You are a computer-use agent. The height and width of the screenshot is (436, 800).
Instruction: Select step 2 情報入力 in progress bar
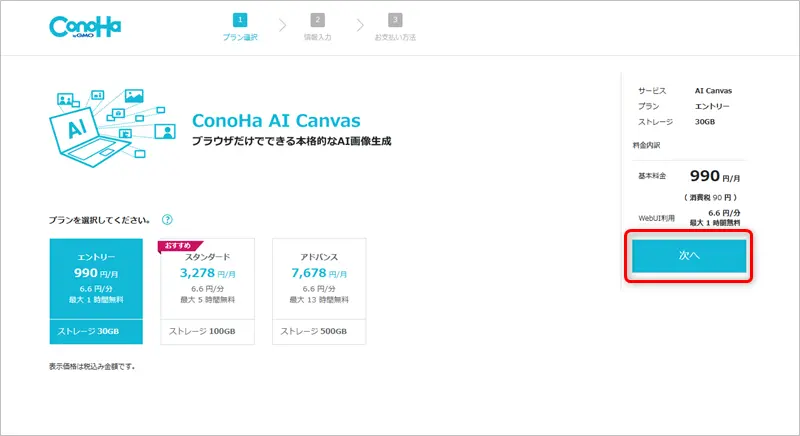tap(317, 28)
